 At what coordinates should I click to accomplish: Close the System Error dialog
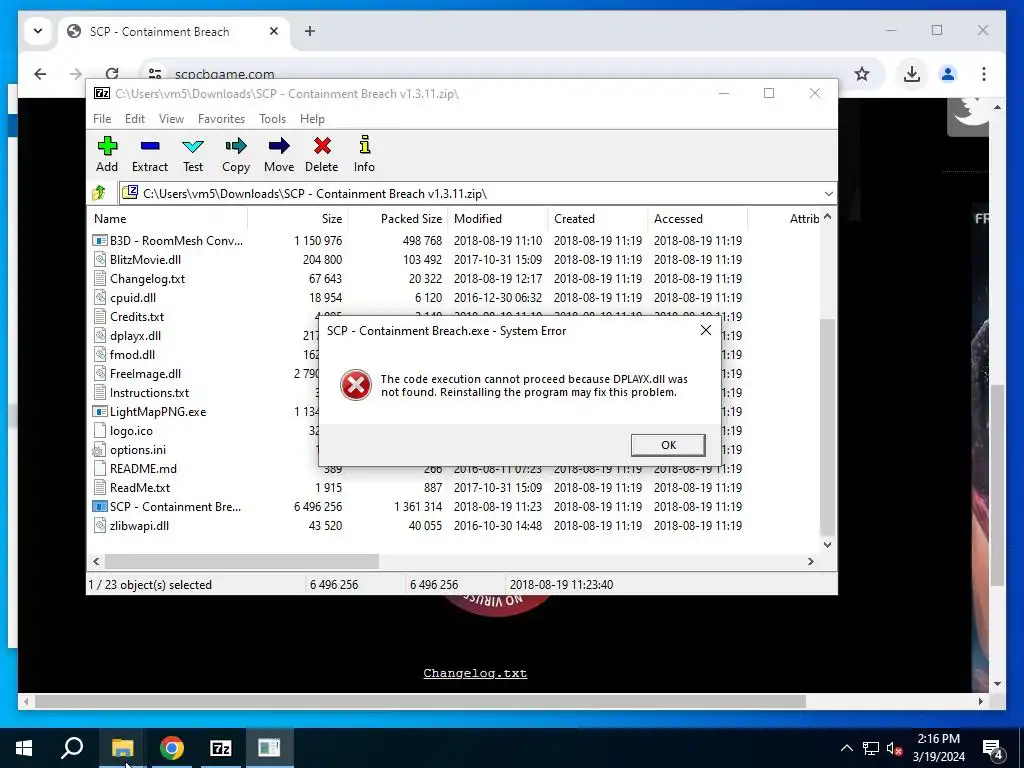point(706,330)
